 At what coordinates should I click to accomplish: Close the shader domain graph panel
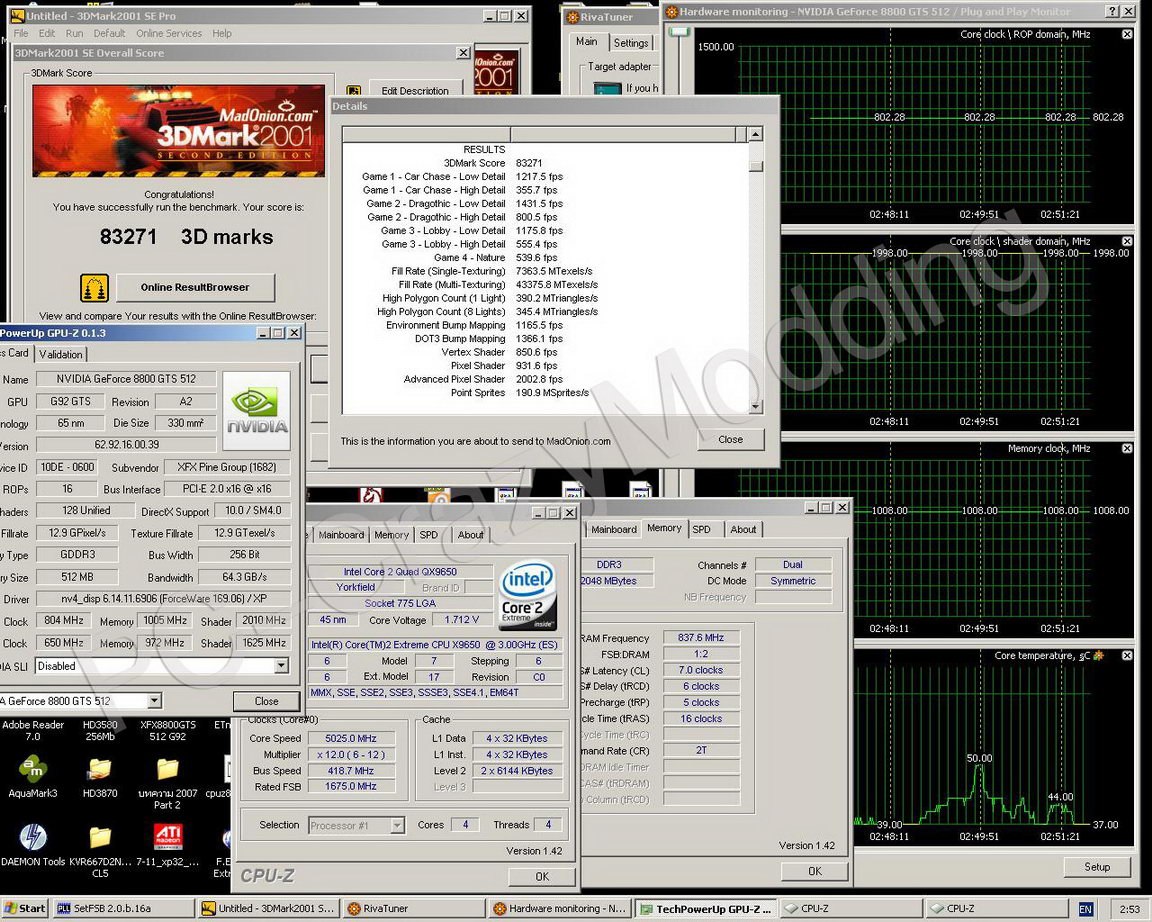(1127, 241)
